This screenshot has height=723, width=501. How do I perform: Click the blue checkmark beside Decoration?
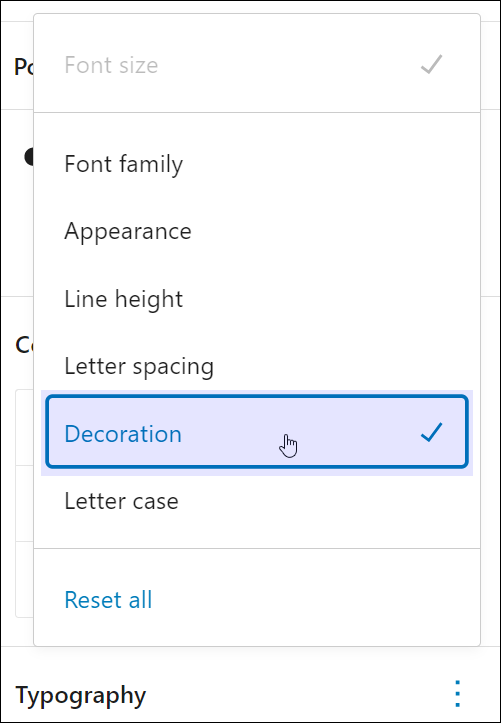tap(431, 433)
